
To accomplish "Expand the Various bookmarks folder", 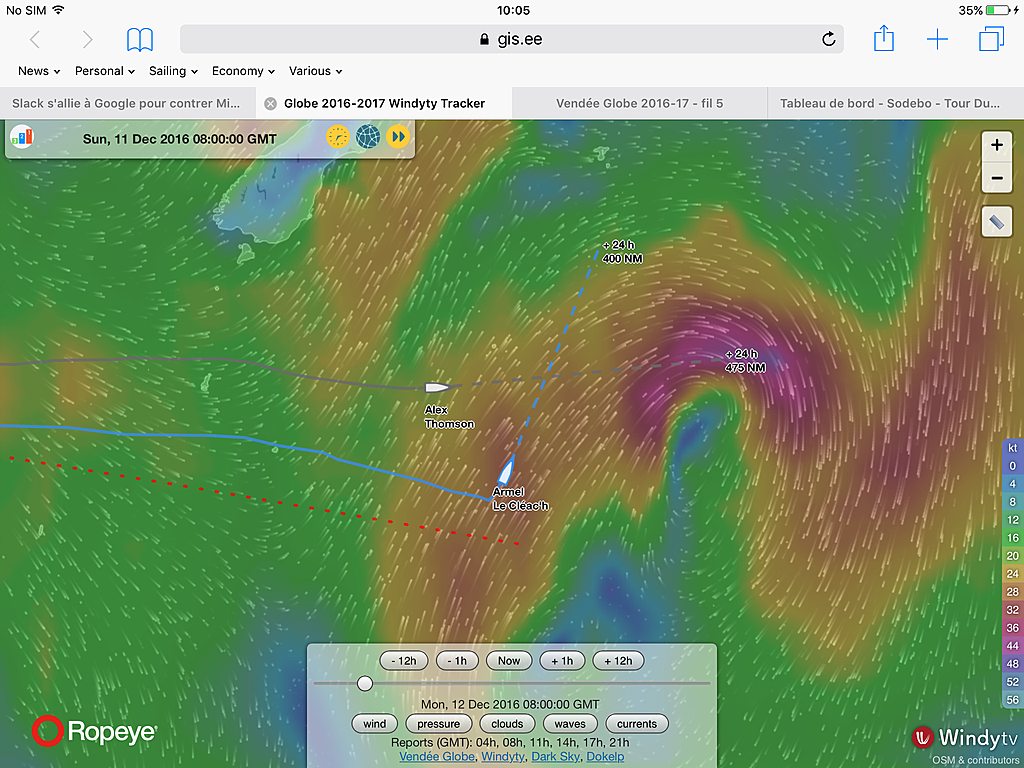I will [x=315, y=71].
